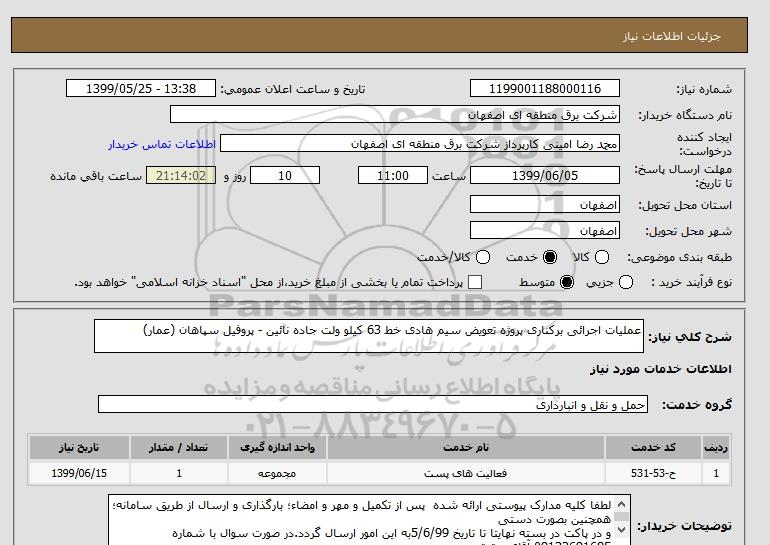Image resolution: width=770 pixels, height=545 pixels.
Task: Click the اطلاعات خدمات مورد نیاز section heading
Action: (x=660, y=369)
